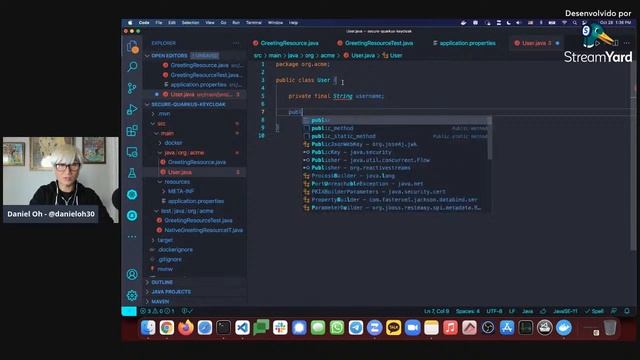Change language mode via Java status item
The height and width of the screenshot is (360, 640).
pyautogui.click(x=527, y=311)
